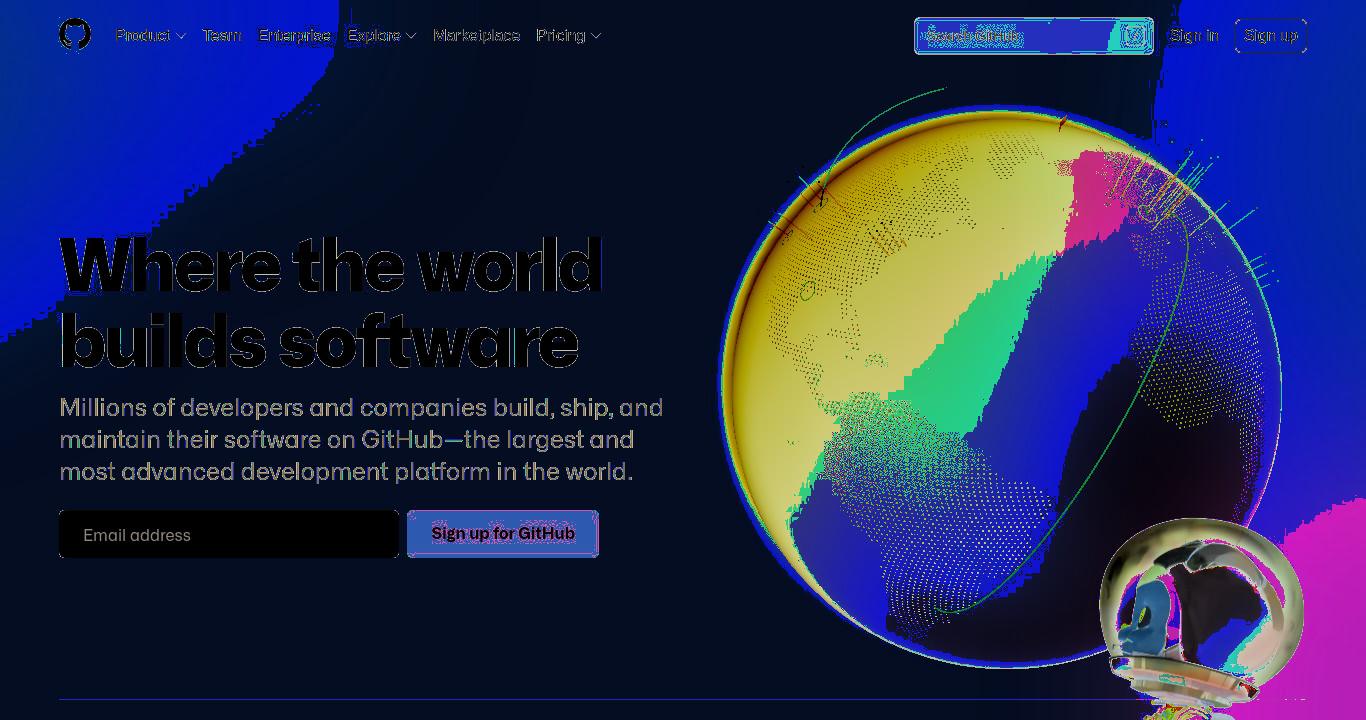
Task: Open the Enterprise link
Action: (x=294, y=36)
